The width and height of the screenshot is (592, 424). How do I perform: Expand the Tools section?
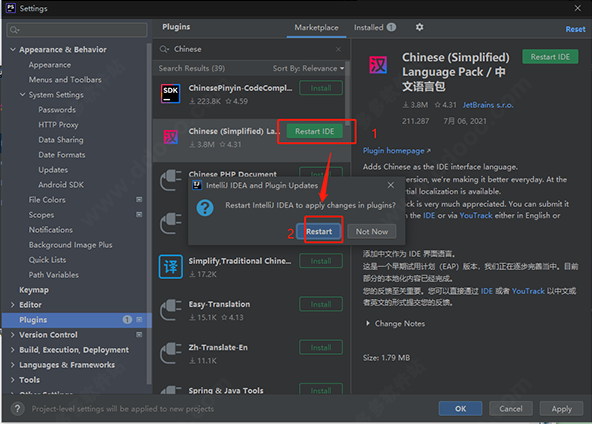(12, 380)
